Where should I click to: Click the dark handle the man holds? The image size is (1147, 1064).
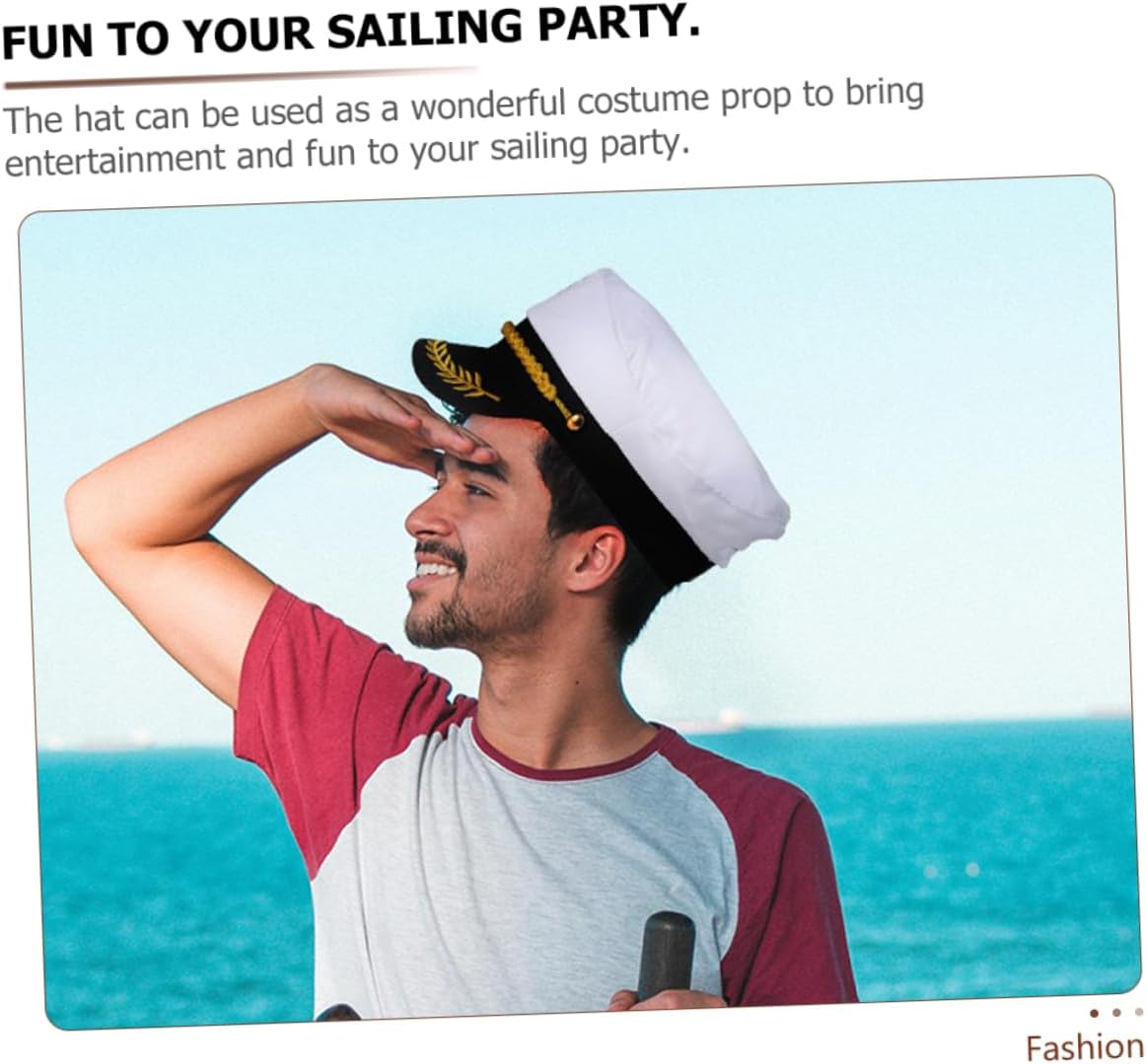666,956
